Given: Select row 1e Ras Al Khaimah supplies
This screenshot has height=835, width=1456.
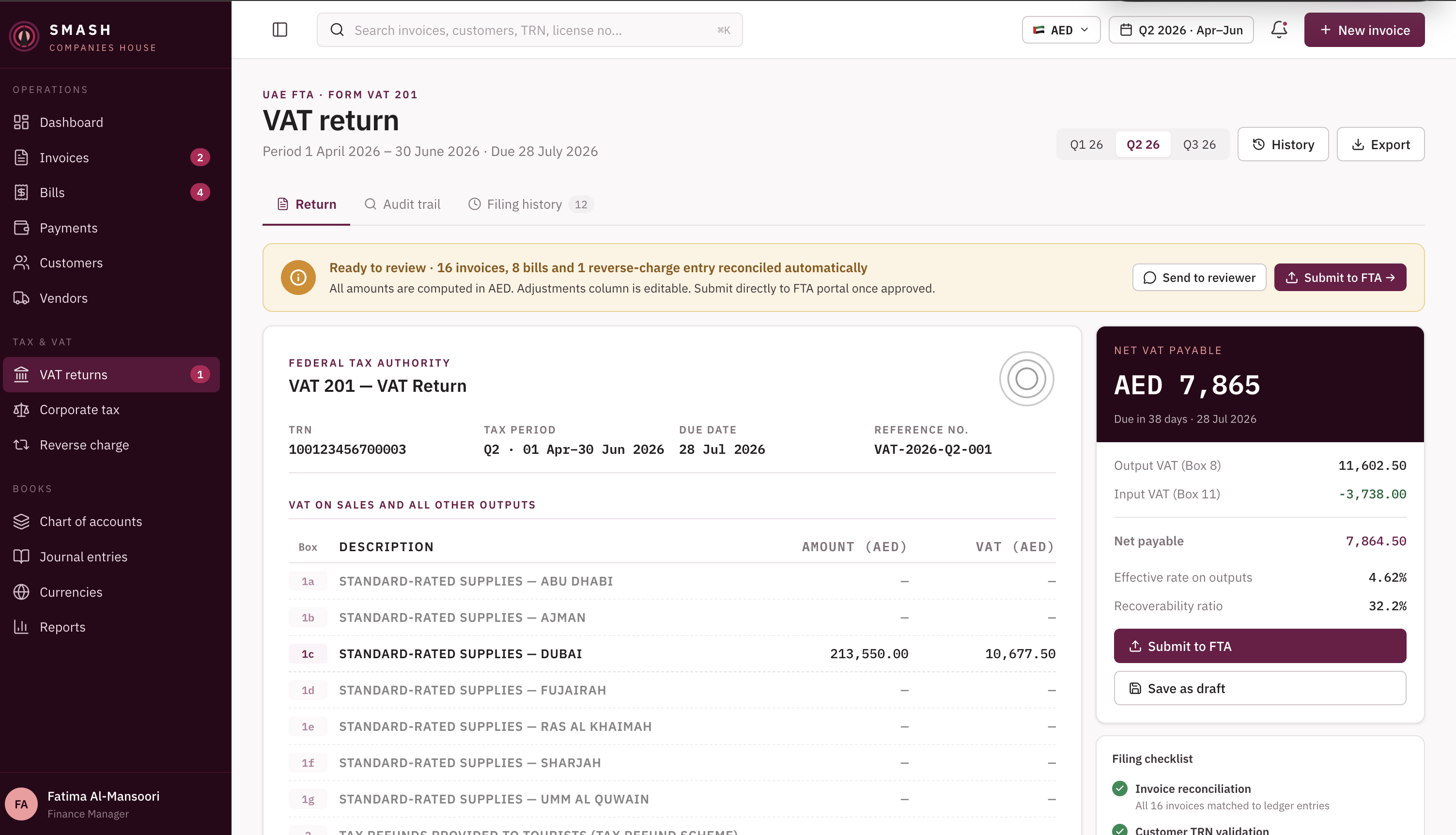Looking at the screenshot, I should pyautogui.click(x=672, y=727).
